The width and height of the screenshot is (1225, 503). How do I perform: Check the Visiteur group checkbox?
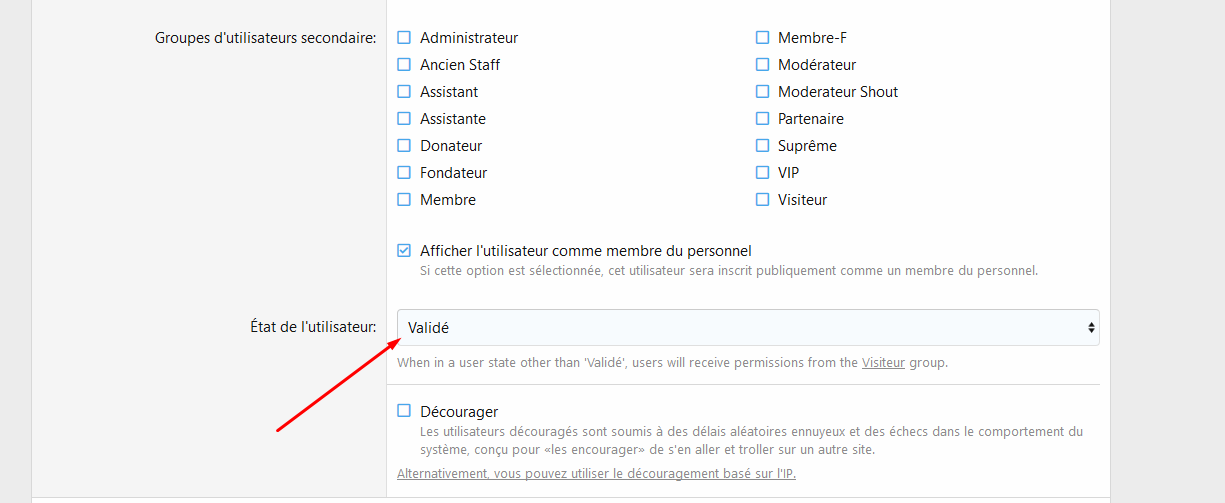coord(762,200)
